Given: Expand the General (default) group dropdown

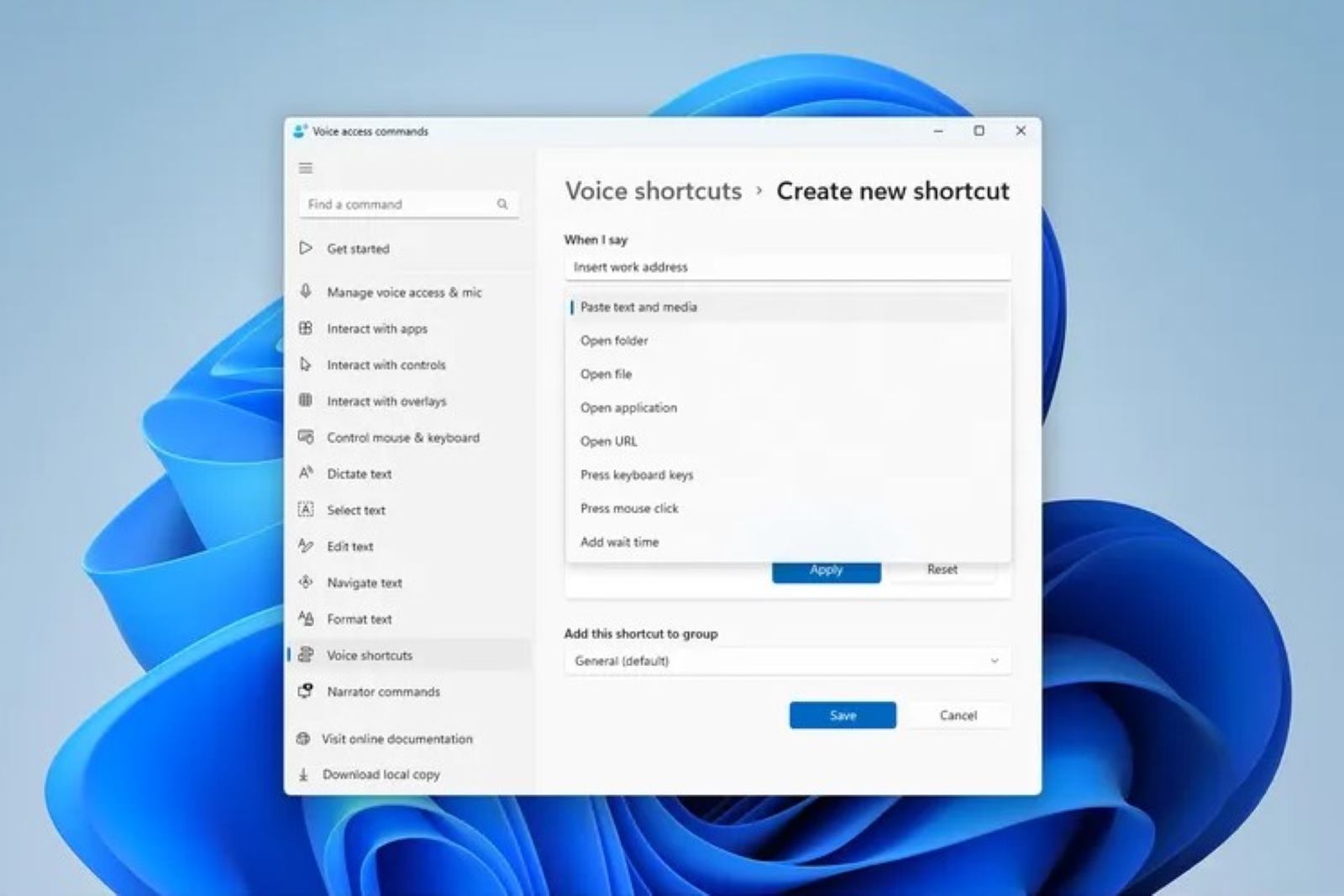Looking at the screenshot, I should (x=788, y=661).
